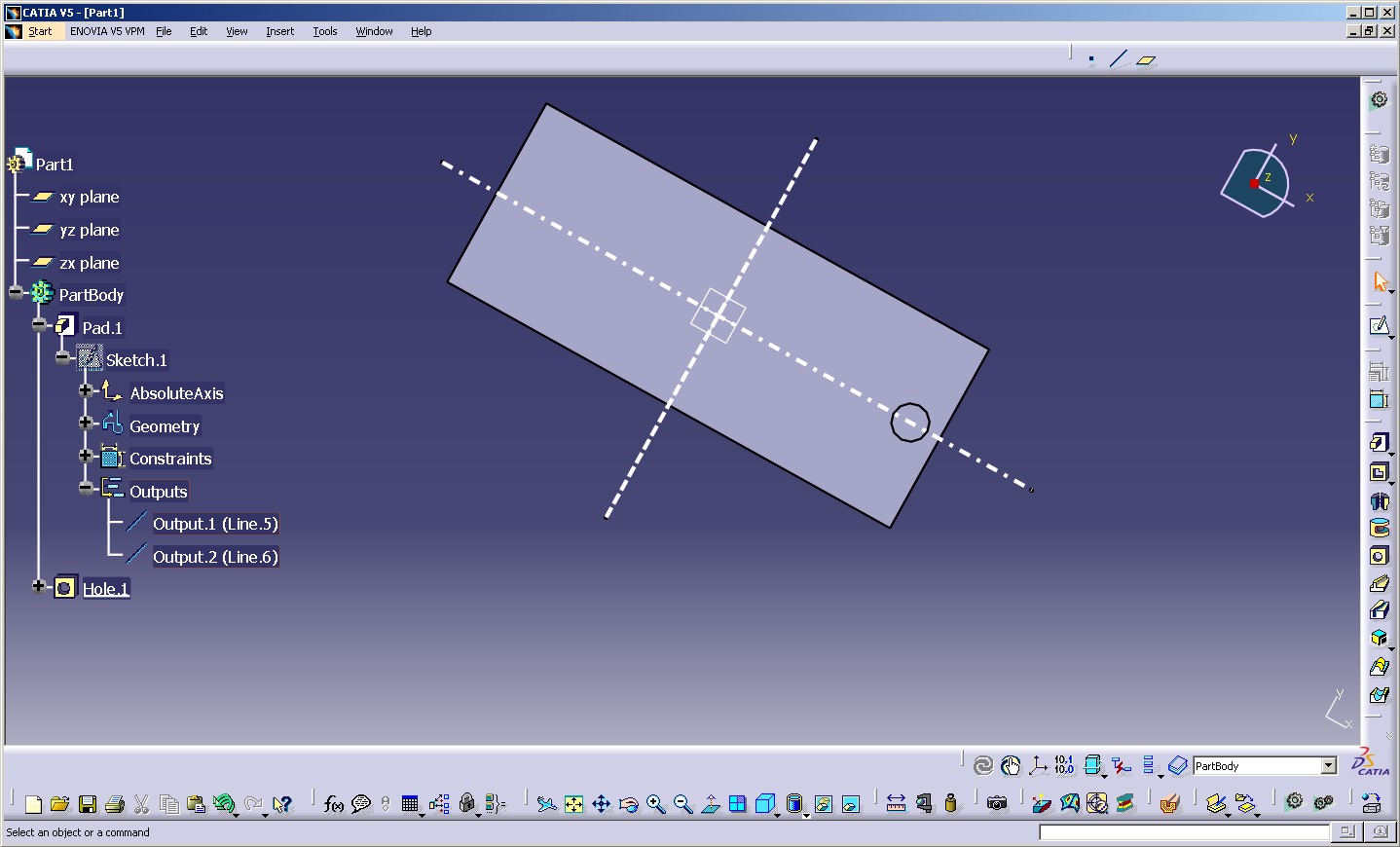Open the Insert menu

[279, 31]
